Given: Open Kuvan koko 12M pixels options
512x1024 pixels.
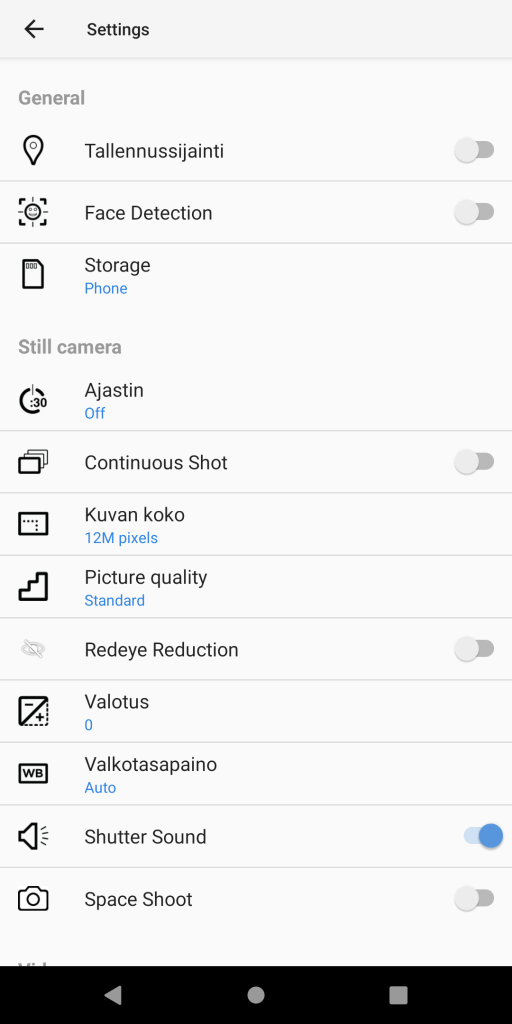Looking at the screenshot, I should [256, 524].
